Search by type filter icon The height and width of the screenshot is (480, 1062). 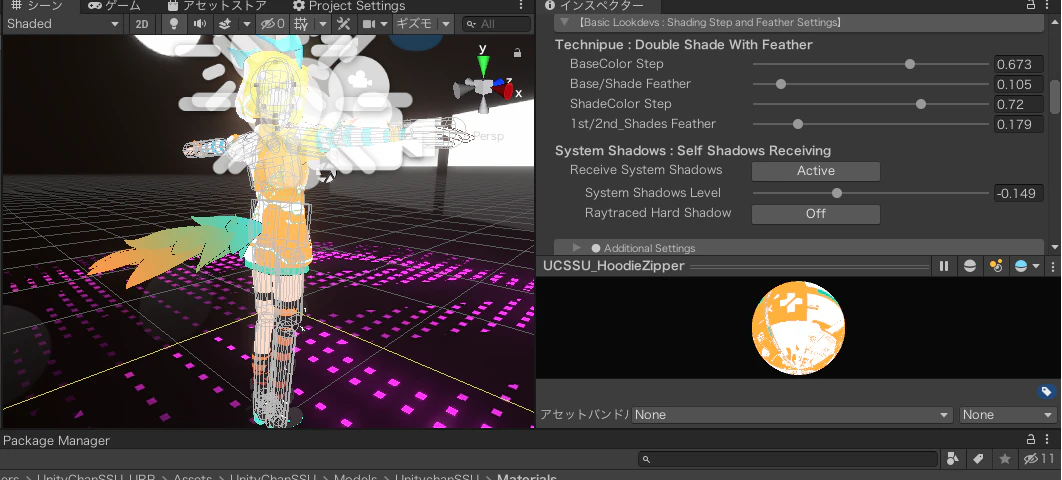tap(953, 459)
